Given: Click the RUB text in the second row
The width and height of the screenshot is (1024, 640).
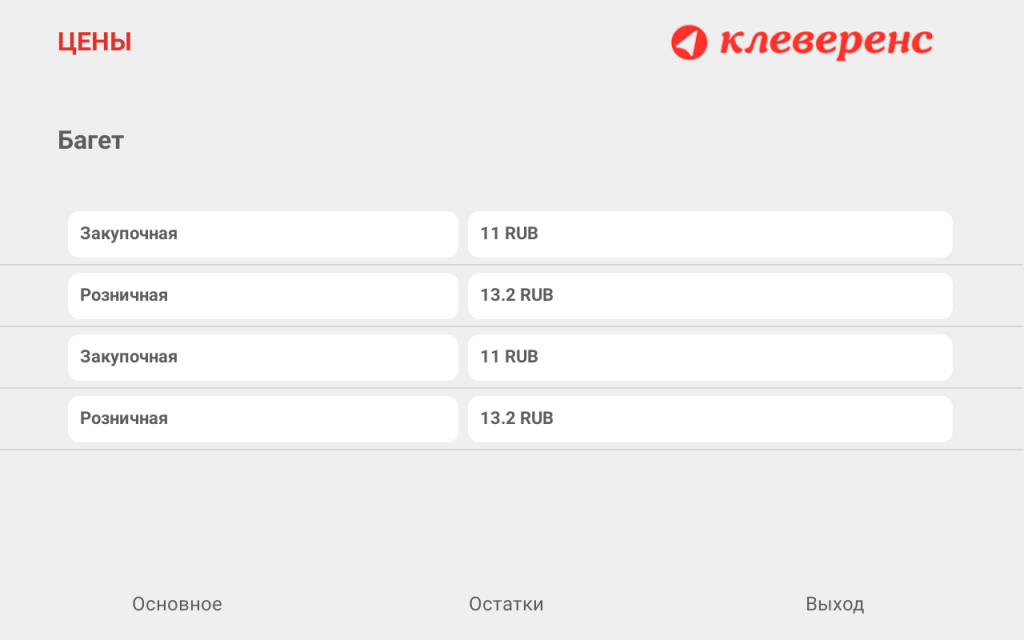Looking at the screenshot, I should click(x=537, y=295).
